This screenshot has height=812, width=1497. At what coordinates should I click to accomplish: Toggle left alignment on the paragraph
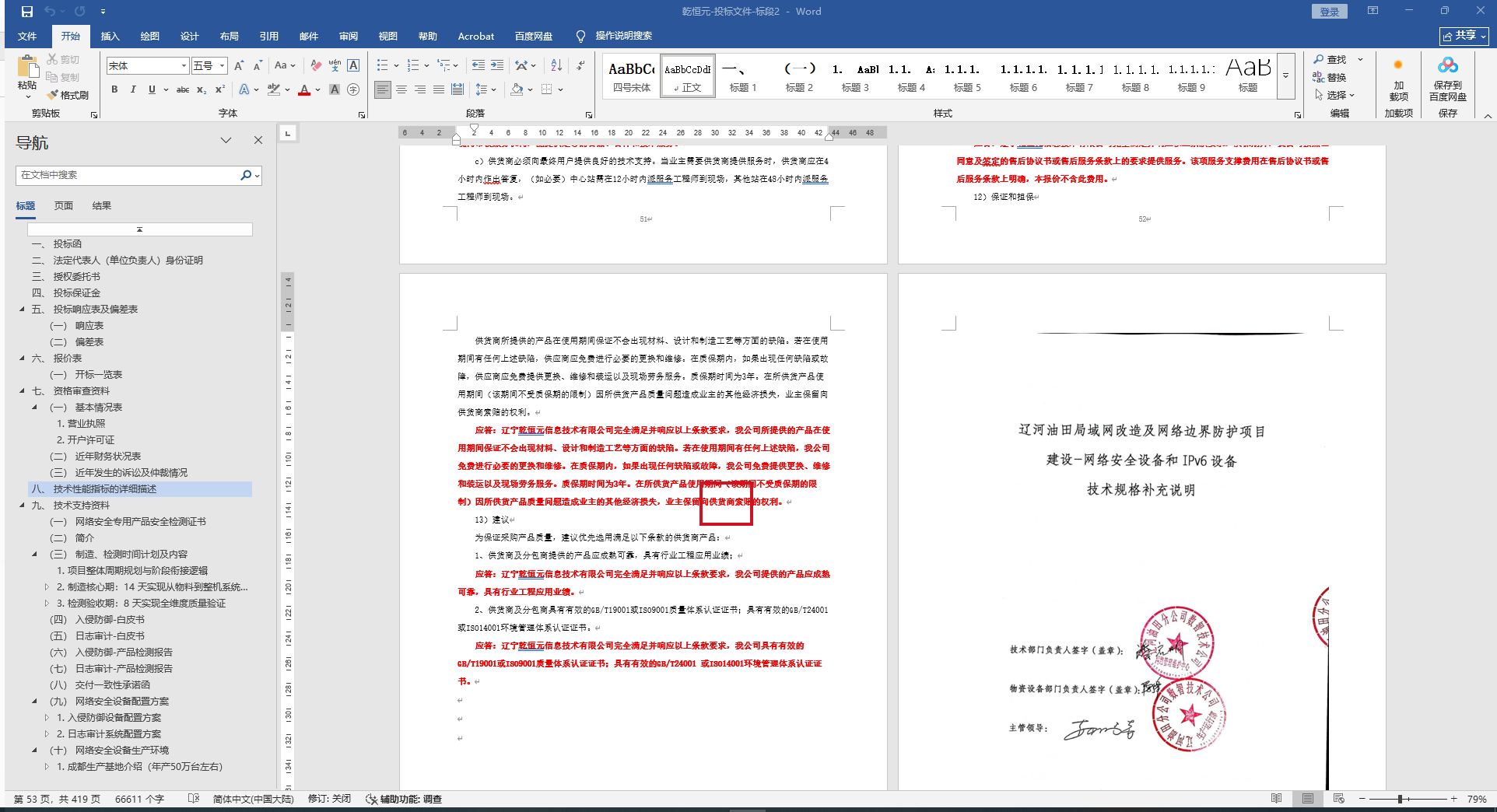383,89
